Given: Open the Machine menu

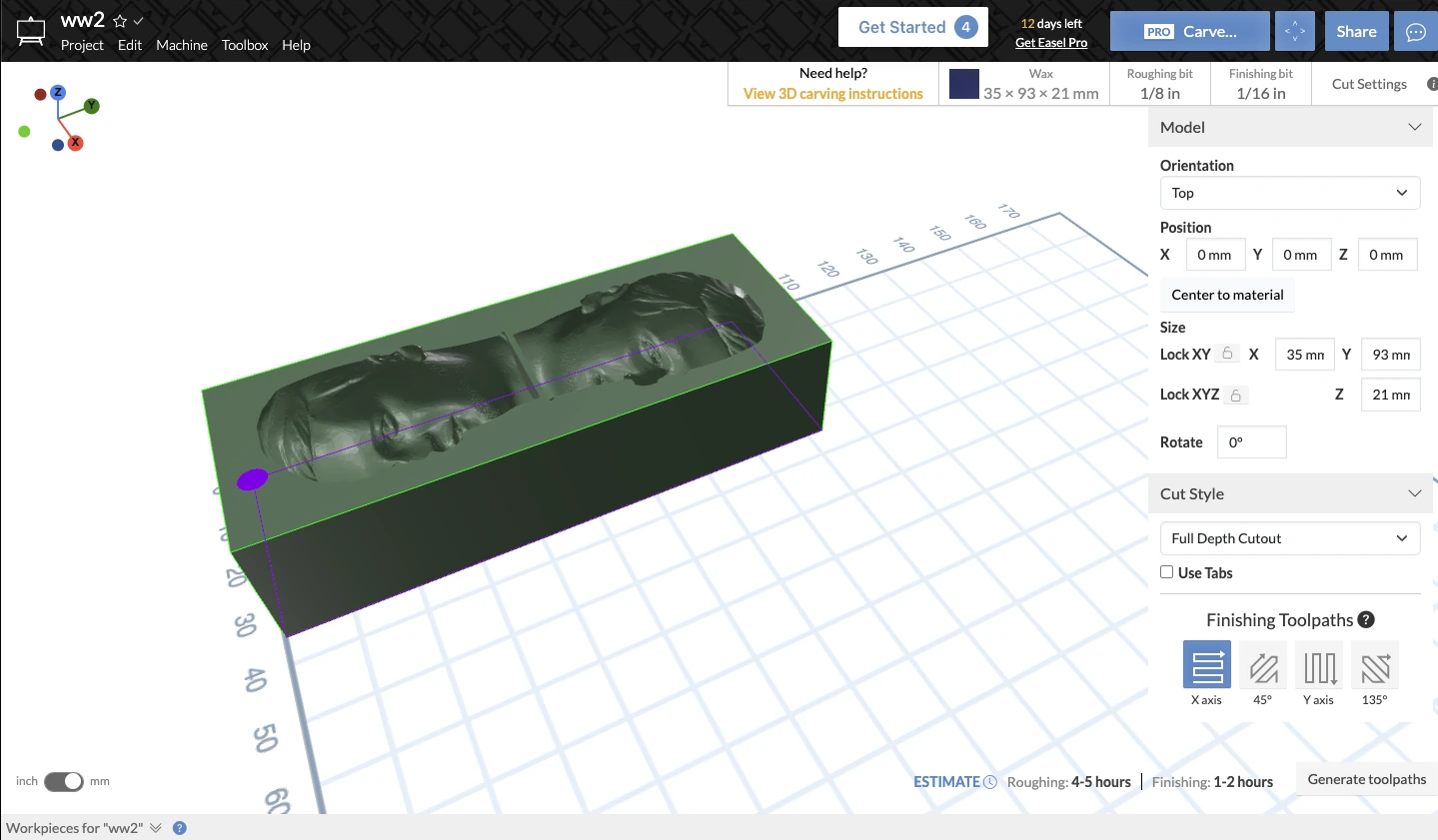Looking at the screenshot, I should click(182, 45).
